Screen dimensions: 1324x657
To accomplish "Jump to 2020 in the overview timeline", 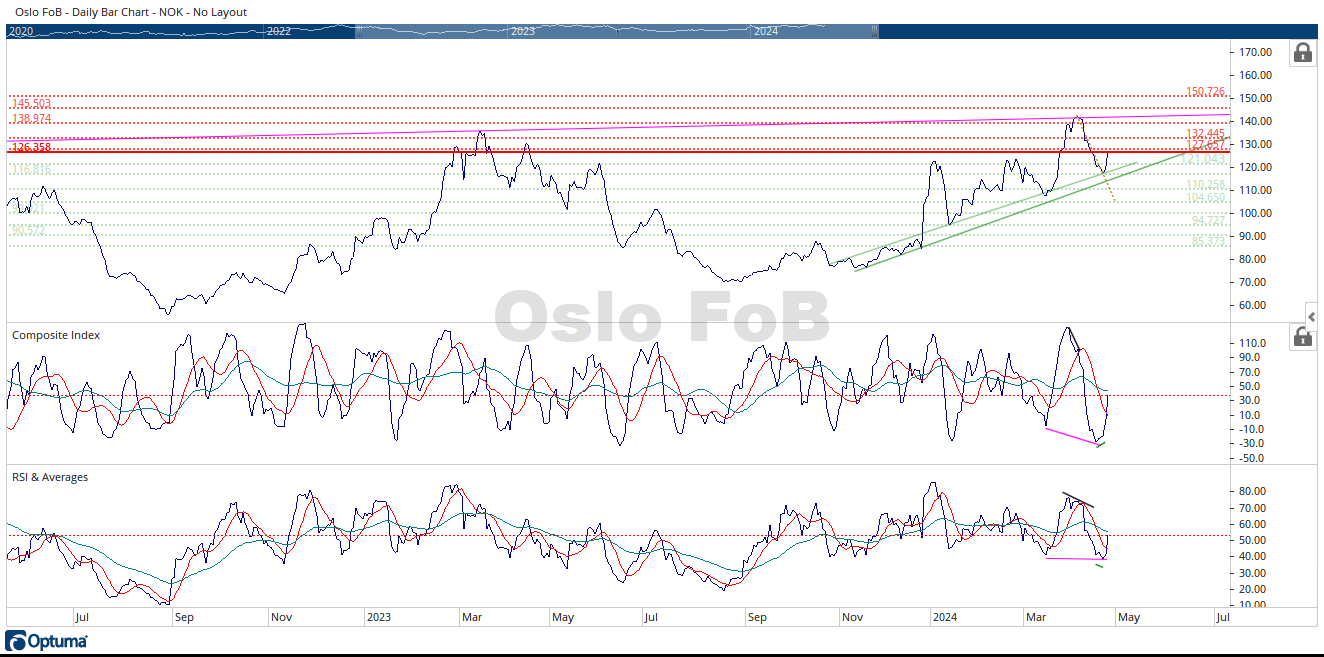I will [x=21, y=31].
